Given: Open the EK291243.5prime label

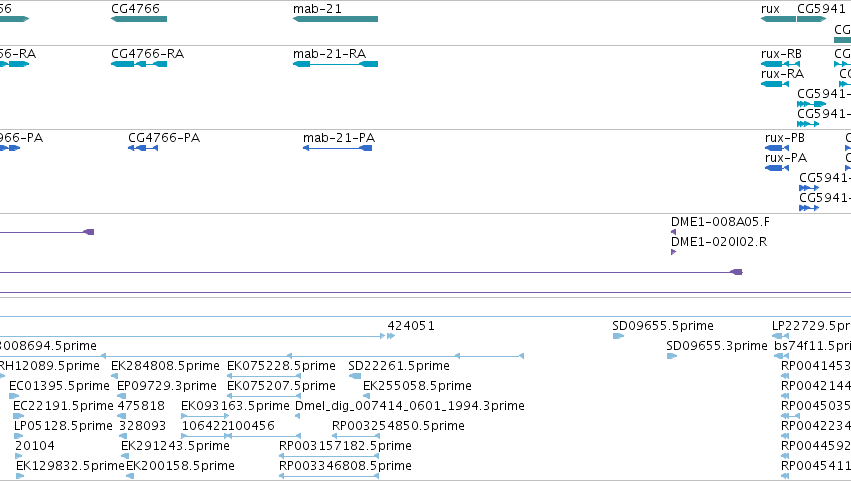Looking at the screenshot, I should (175, 446).
